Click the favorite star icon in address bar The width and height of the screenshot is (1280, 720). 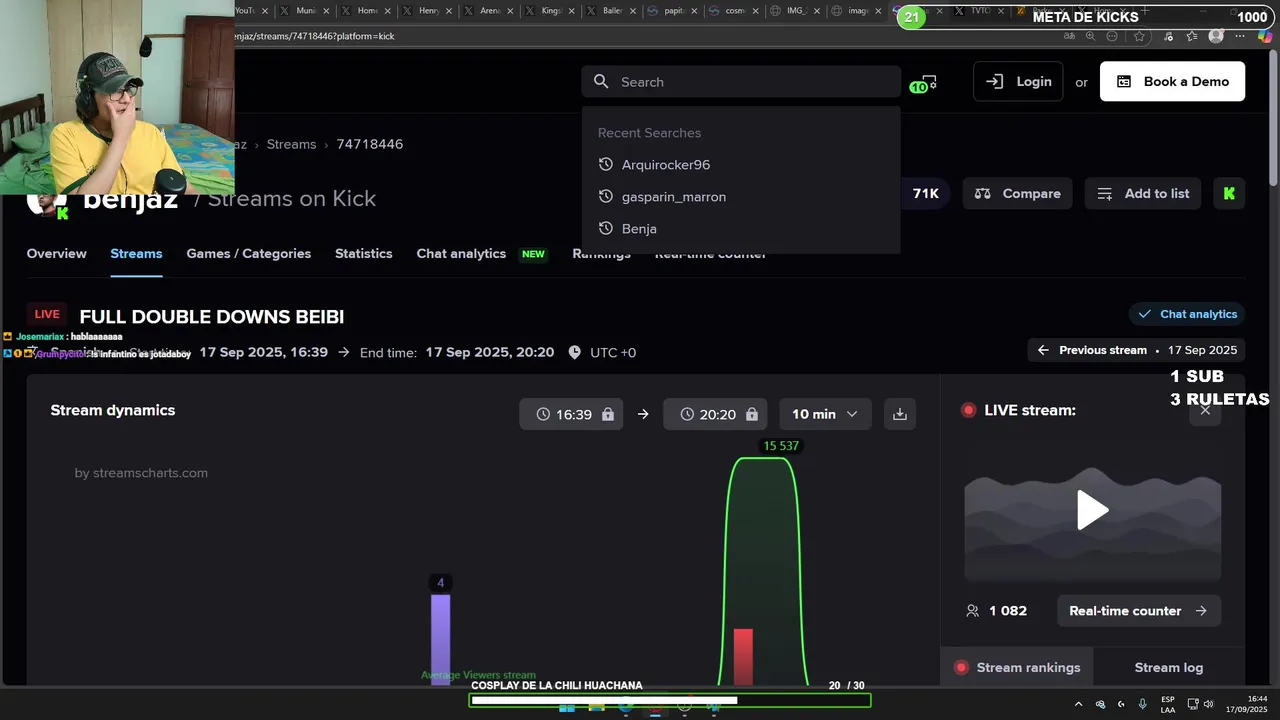click(1140, 36)
